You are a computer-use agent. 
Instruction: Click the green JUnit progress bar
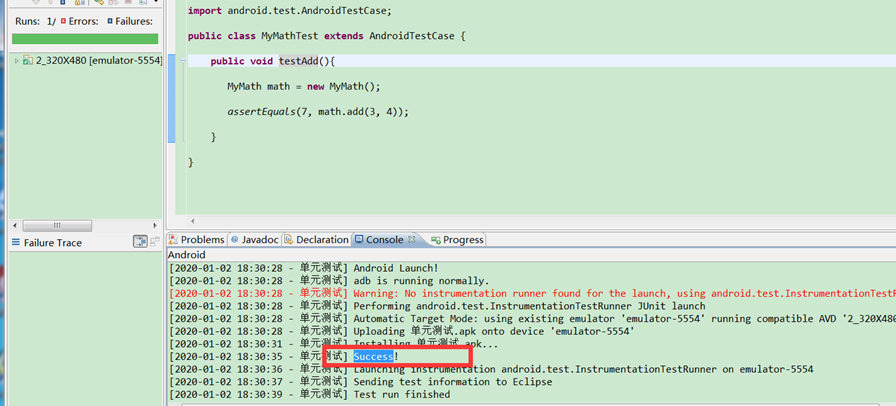[85, 38]
